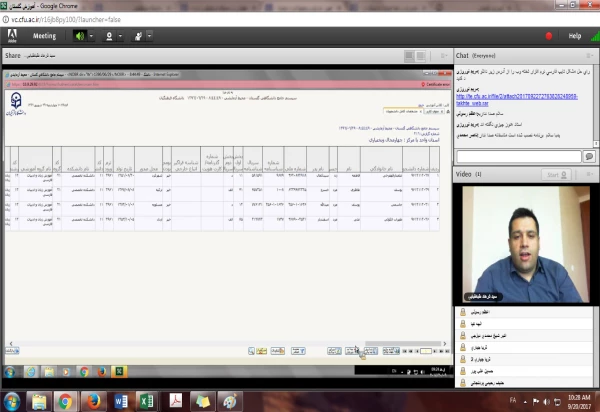Open Microsoft Word from the taskbar
The height and width of the screenshot is (412, 600).
pyautogui.click(x=121, y=401)
